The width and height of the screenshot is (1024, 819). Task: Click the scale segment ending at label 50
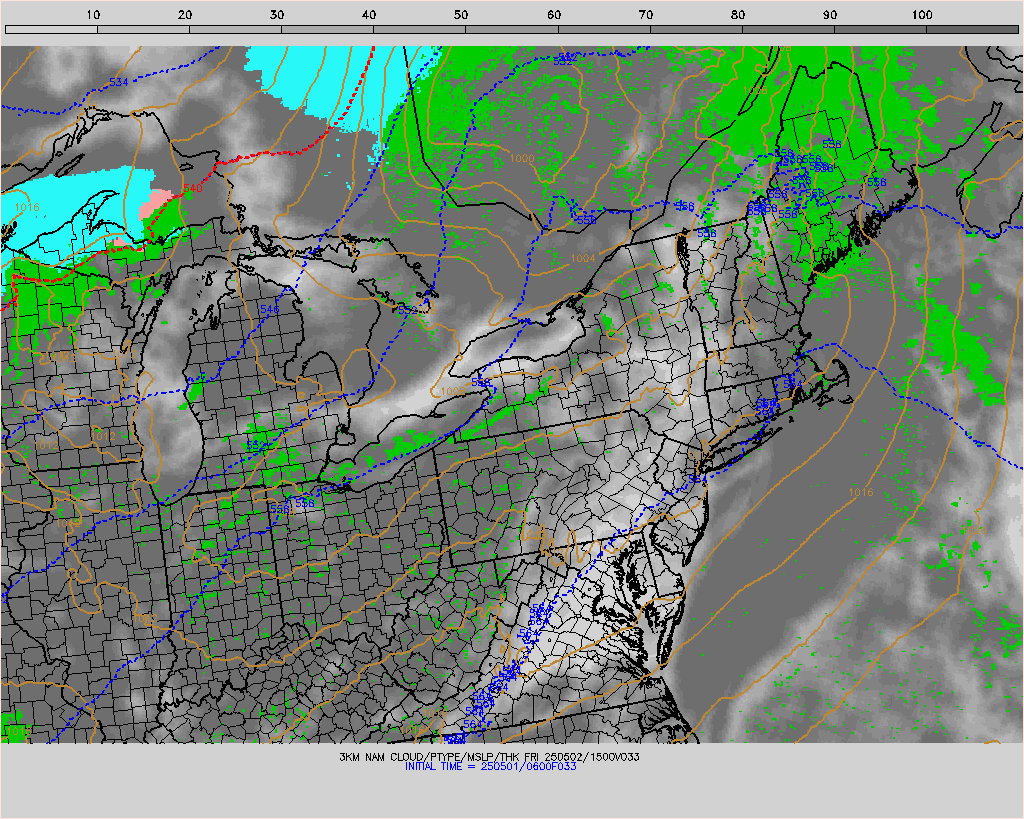[x=420, y=29]
